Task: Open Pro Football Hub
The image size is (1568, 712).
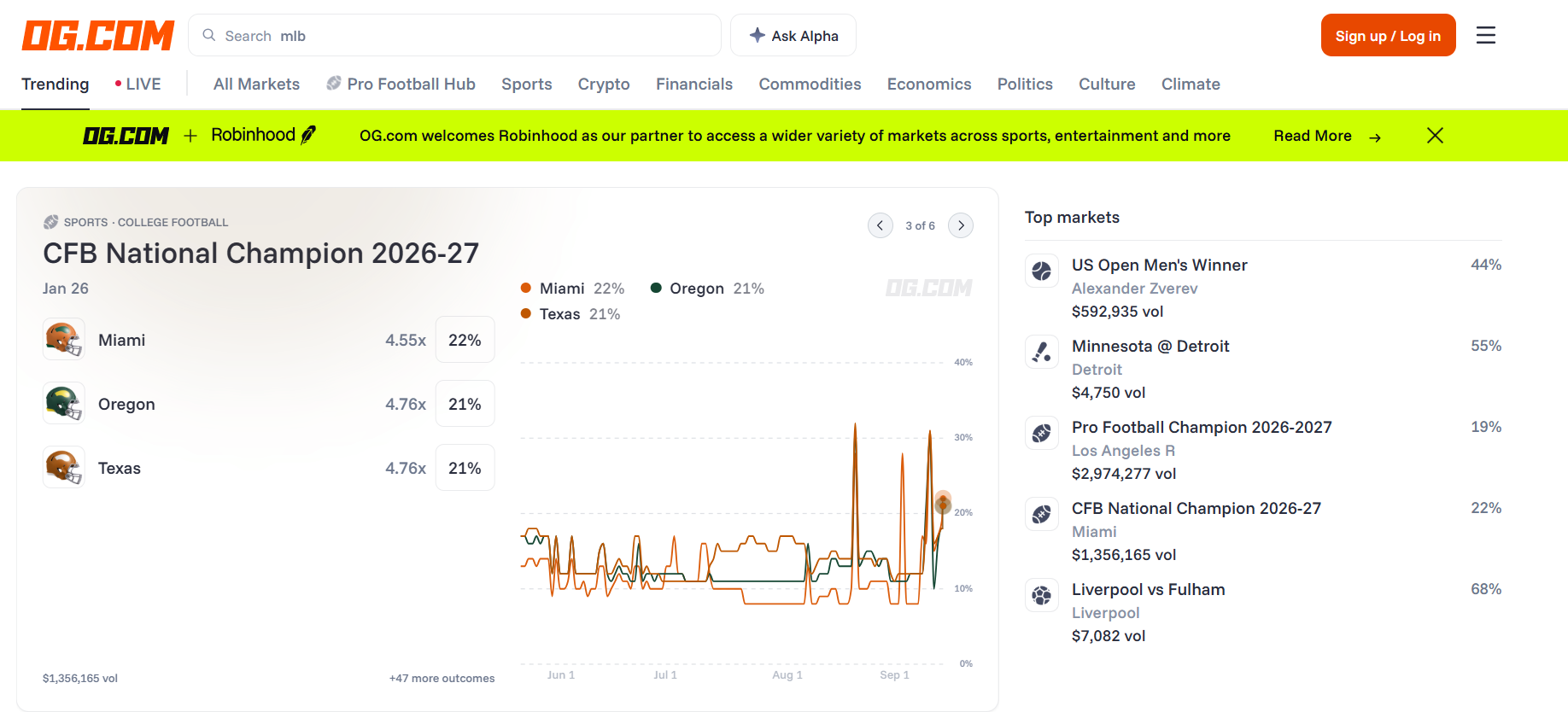Action: pyautogui.click(x=401, y=84)
